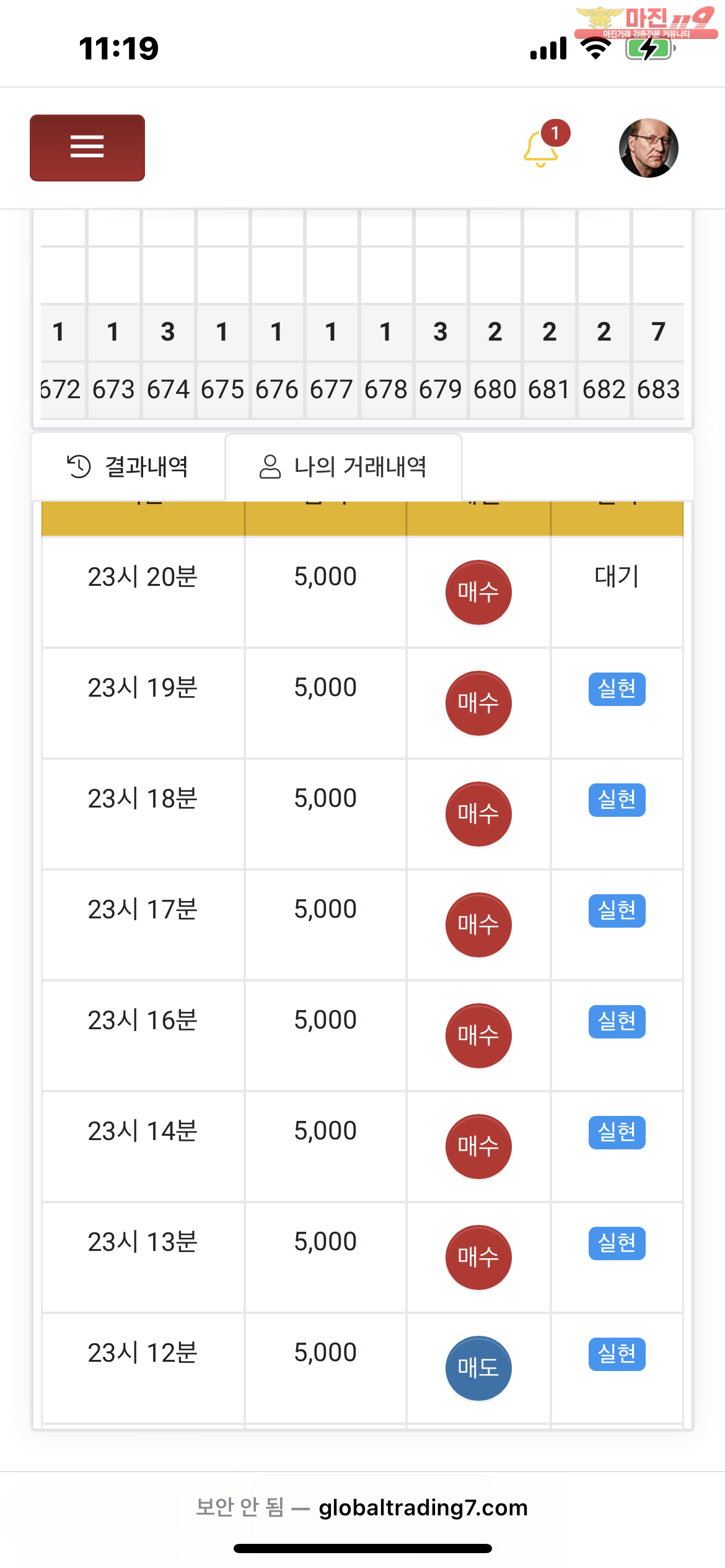This screenshot has height=1568, width=725.
Task: Click the 매수 badge for 23시 17분
Action: (x=478, y=925)
